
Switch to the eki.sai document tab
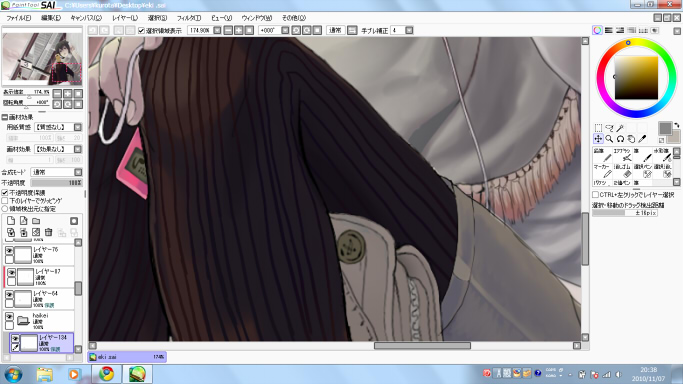127,357
